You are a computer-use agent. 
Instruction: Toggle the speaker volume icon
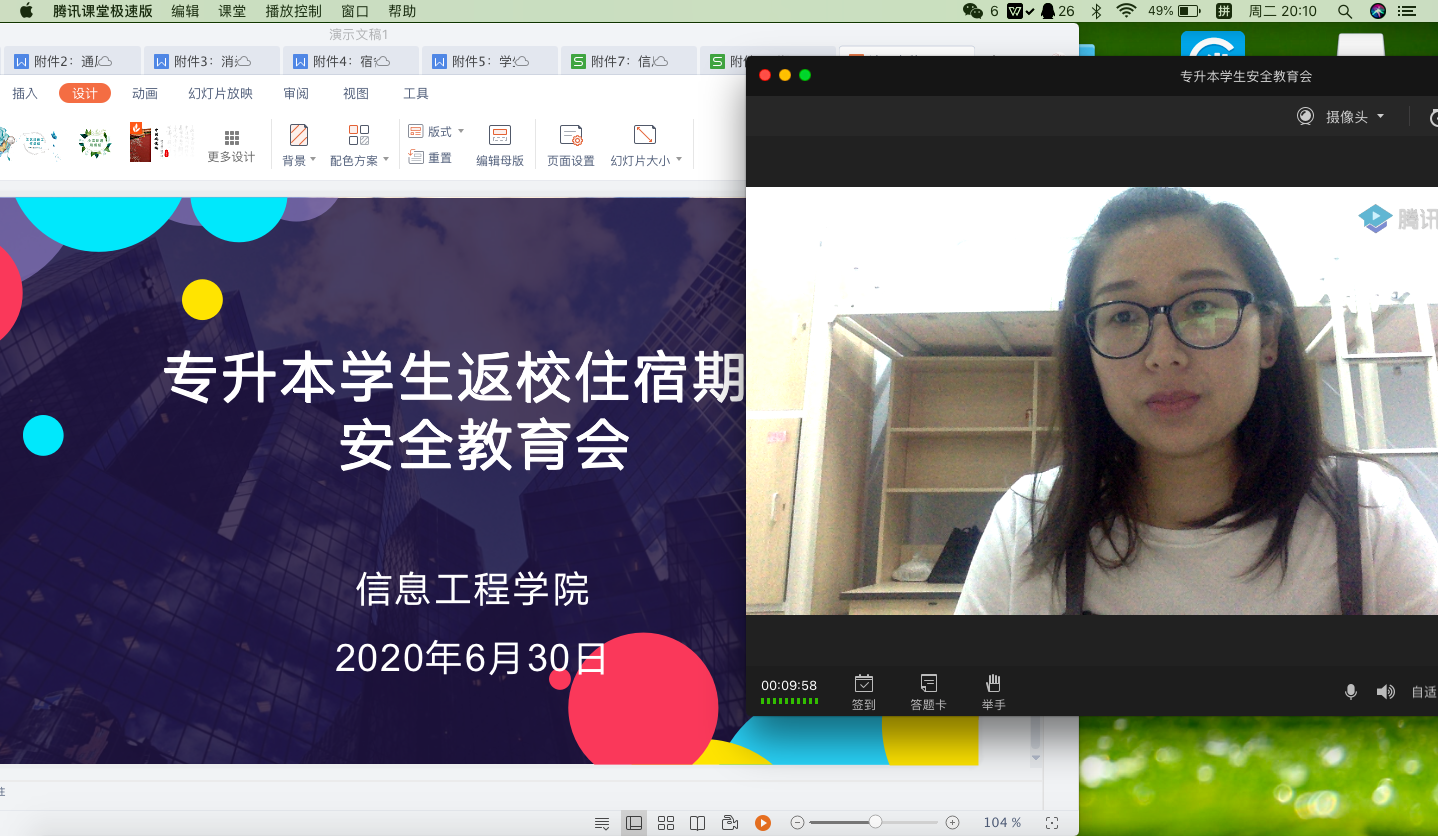point(1385,692)
